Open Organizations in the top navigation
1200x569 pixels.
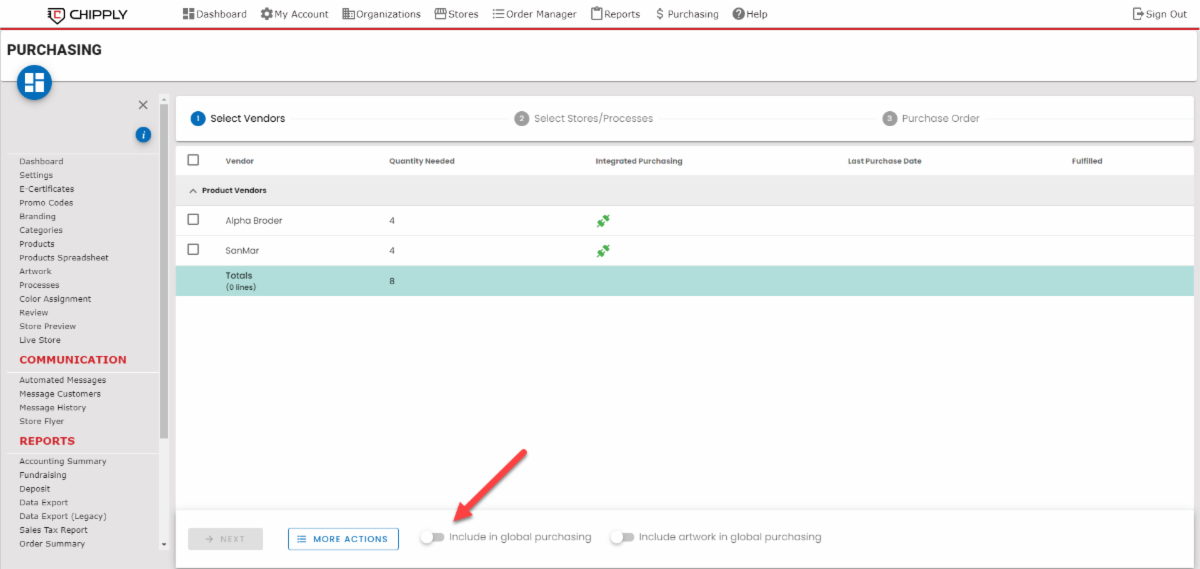[x=381, y=14]
